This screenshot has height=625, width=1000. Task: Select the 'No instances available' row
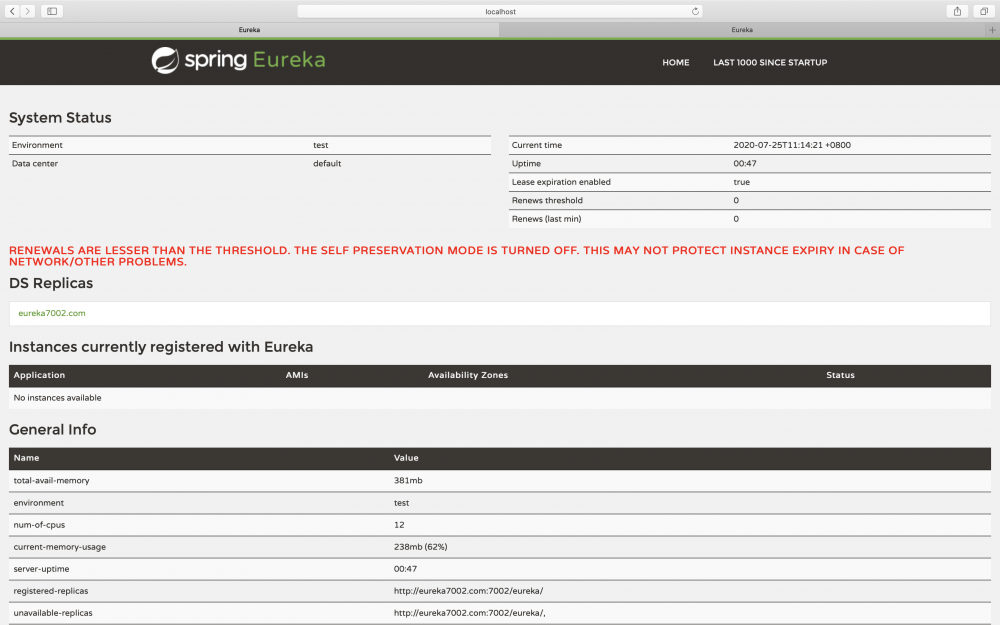tap(55, 397)
